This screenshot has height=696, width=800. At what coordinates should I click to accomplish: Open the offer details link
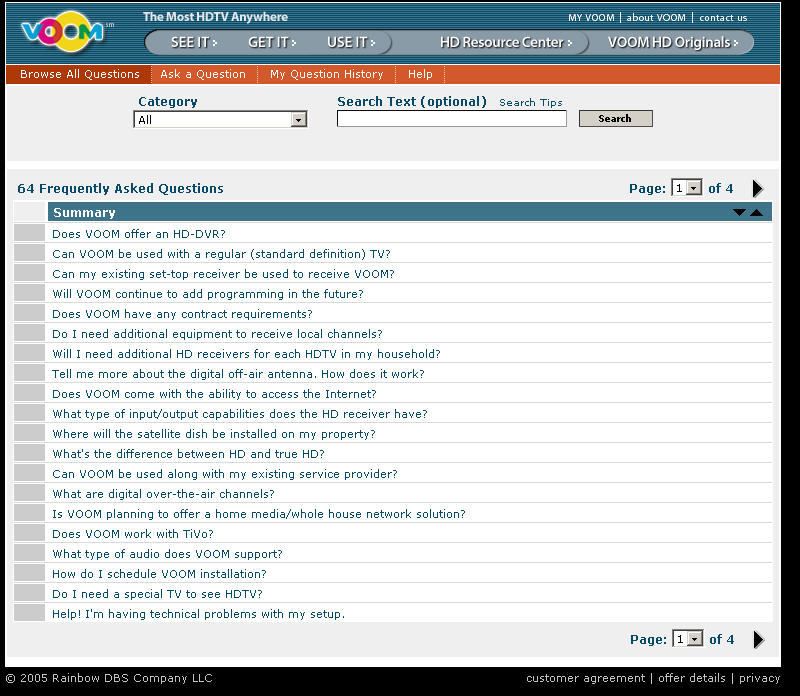692,678
